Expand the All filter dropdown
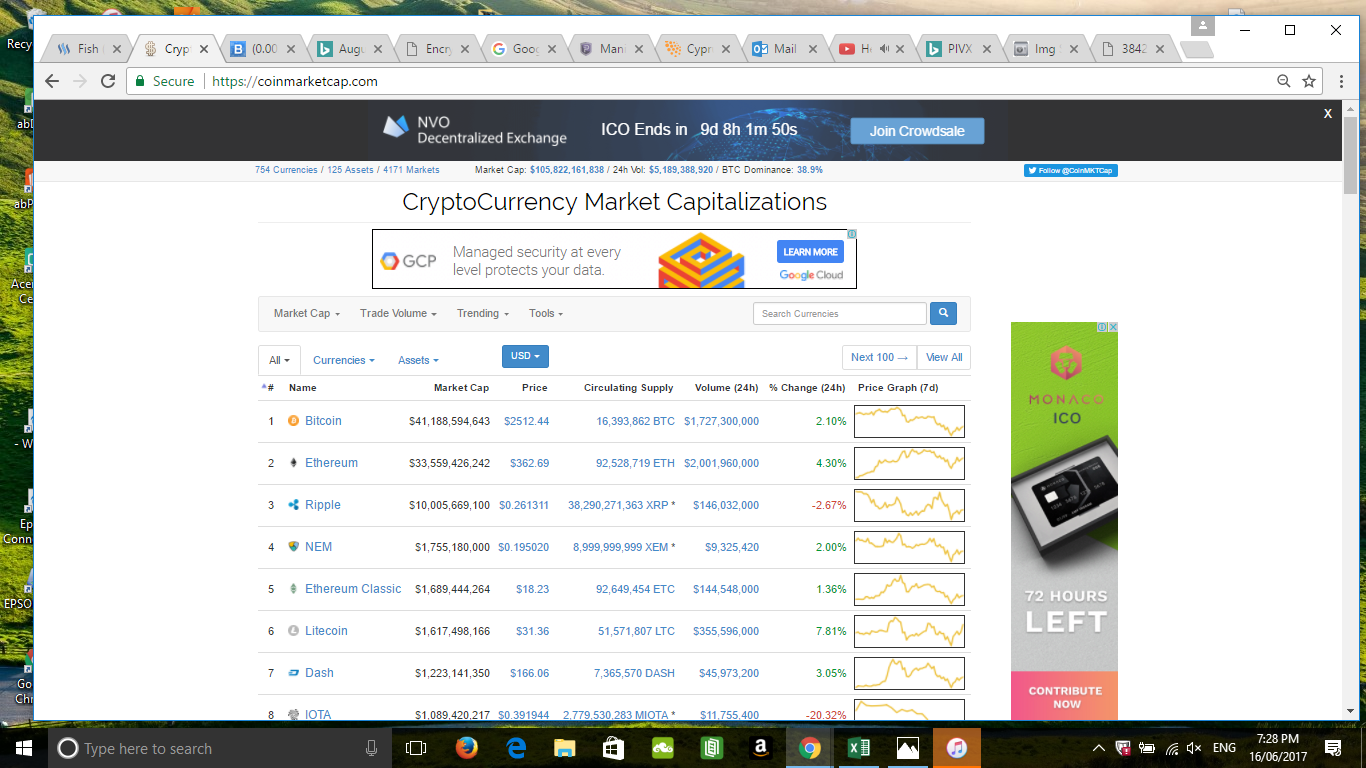1366x768 pixels. pyautogui.click(x=279, y=360)
